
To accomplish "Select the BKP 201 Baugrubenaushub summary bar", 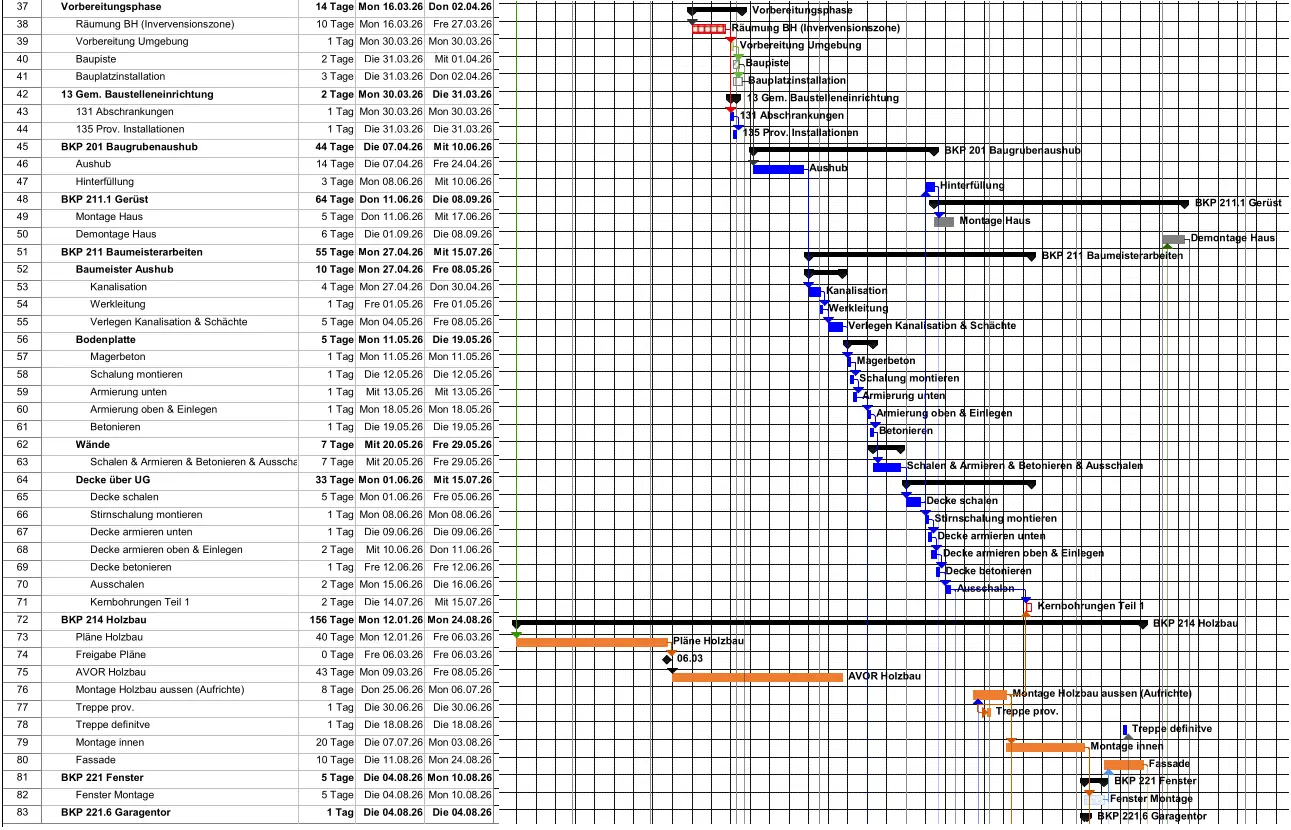I will 845,150.
